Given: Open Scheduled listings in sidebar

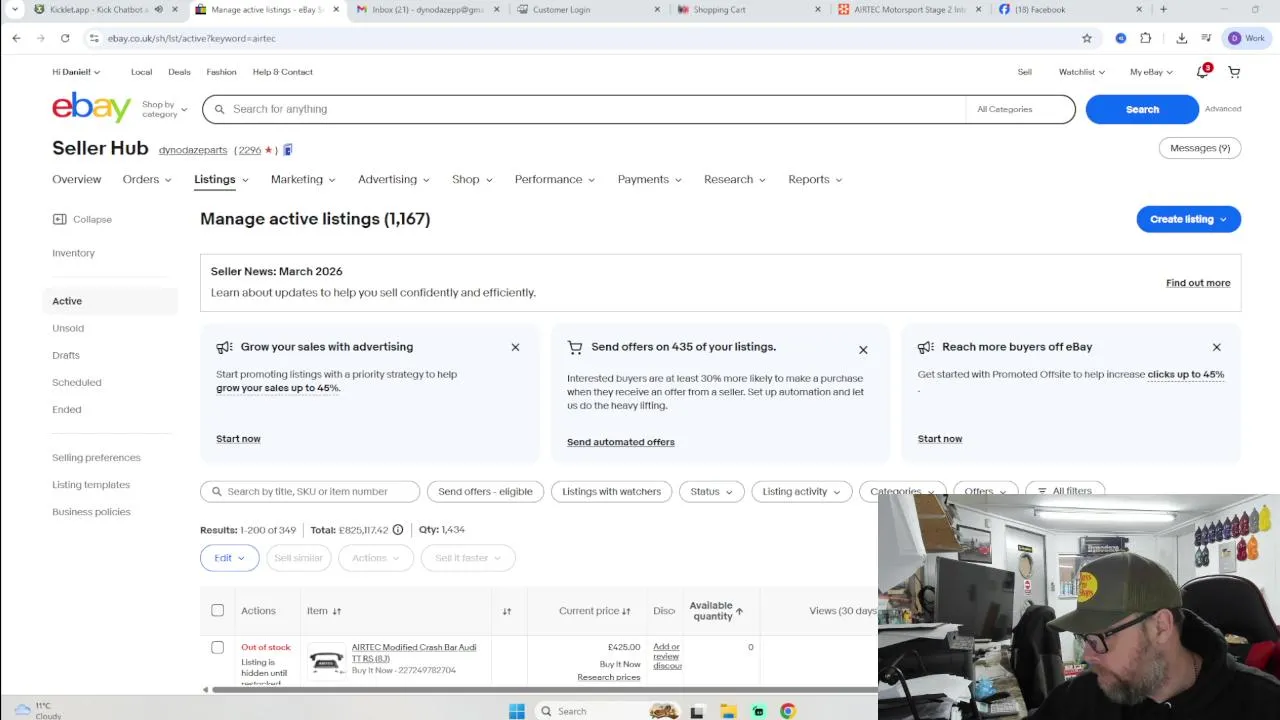Looking at the screenshot, I should (77, 382).
